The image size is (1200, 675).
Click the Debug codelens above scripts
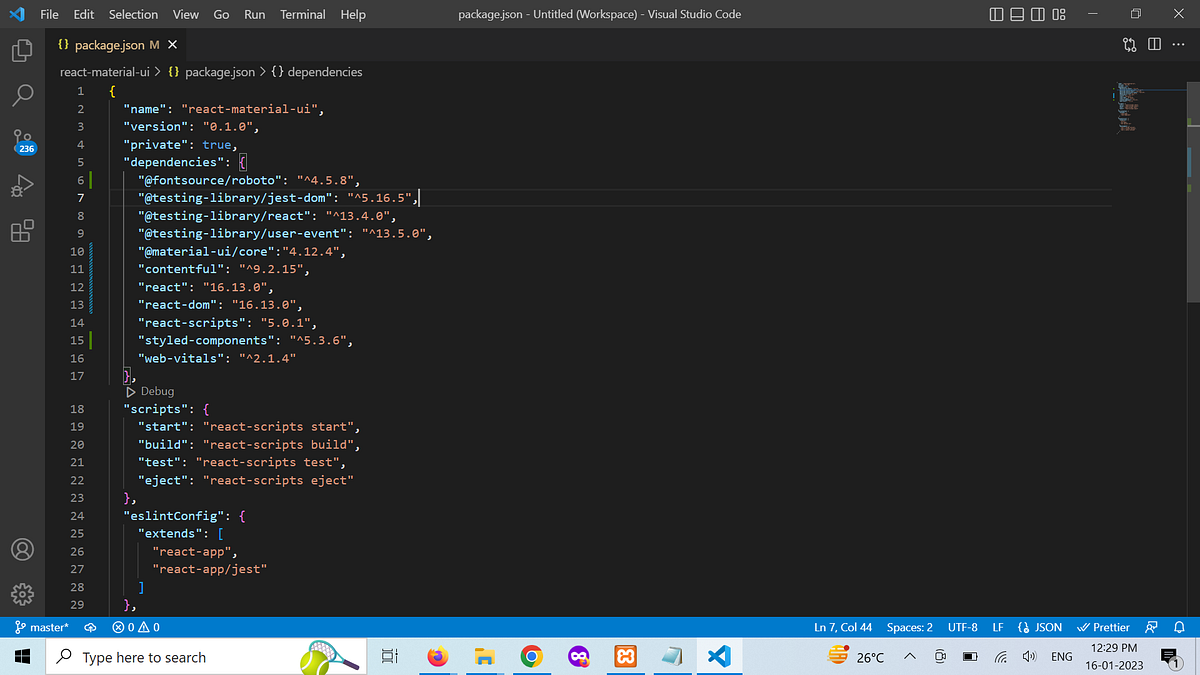150,391
